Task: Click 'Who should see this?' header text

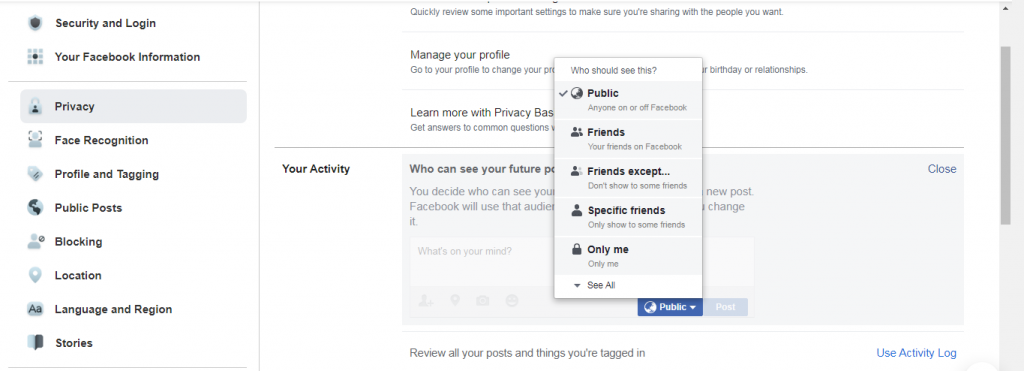Action: coord(613,70)
